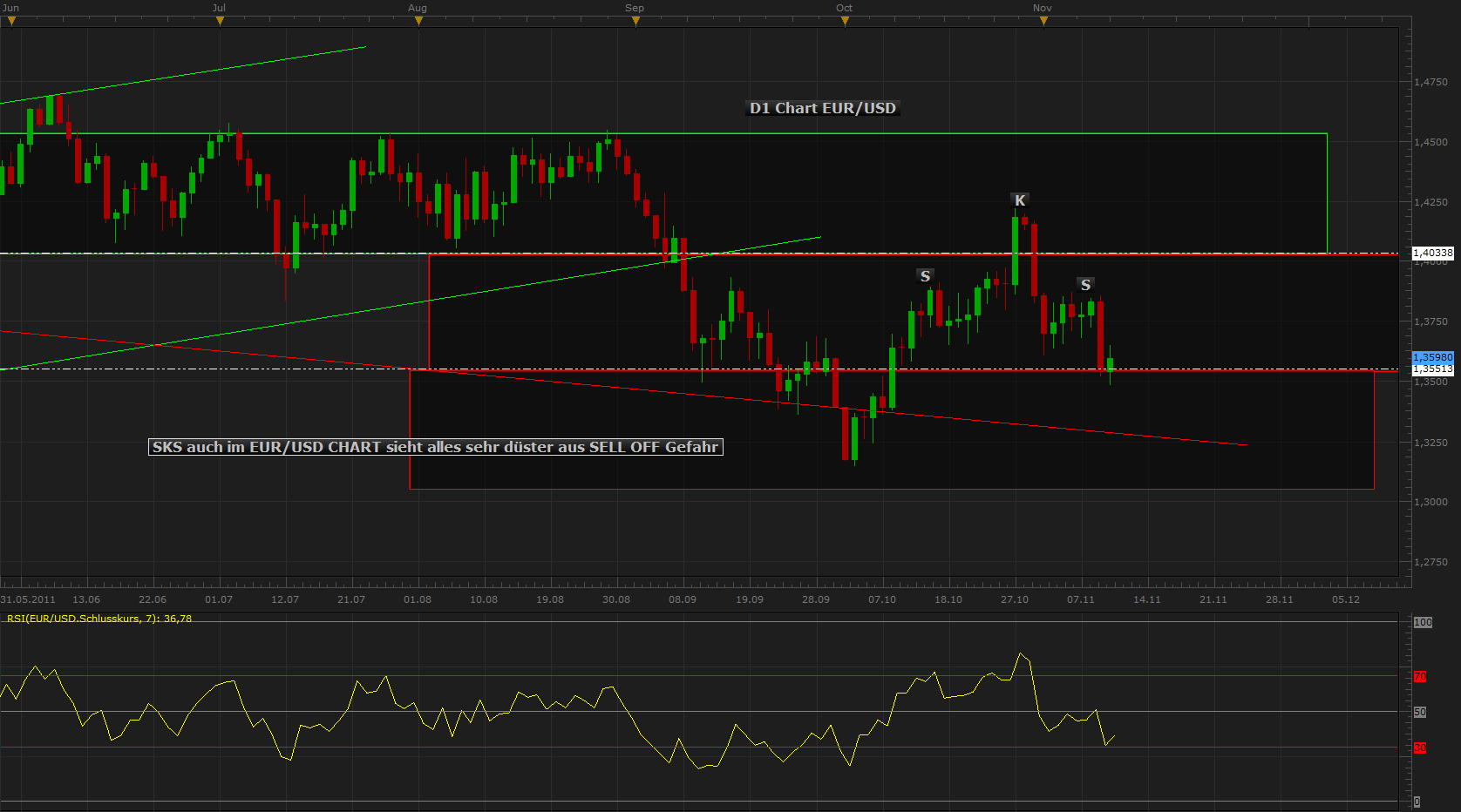1461x812 pixels.
Task: Click the left shoulder S label
Action: pyautogui.click(x=925, y=275)
